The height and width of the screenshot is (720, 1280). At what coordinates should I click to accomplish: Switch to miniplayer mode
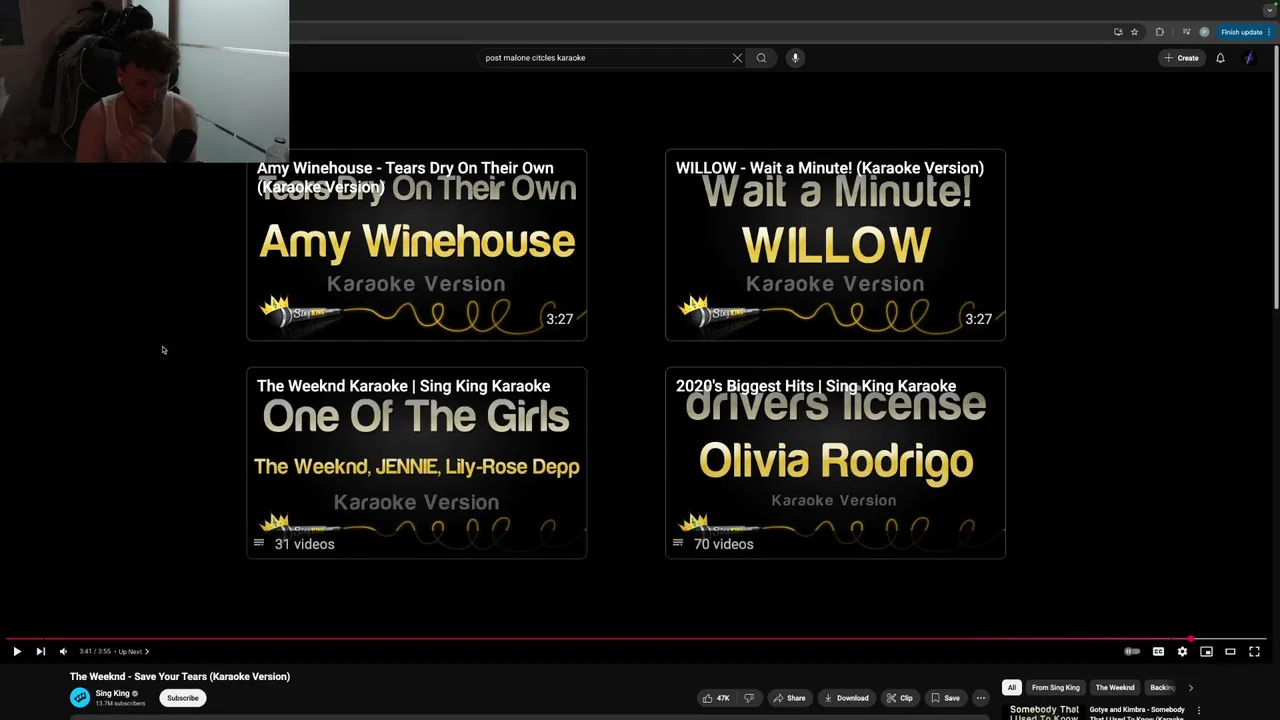click(1206, 651)
